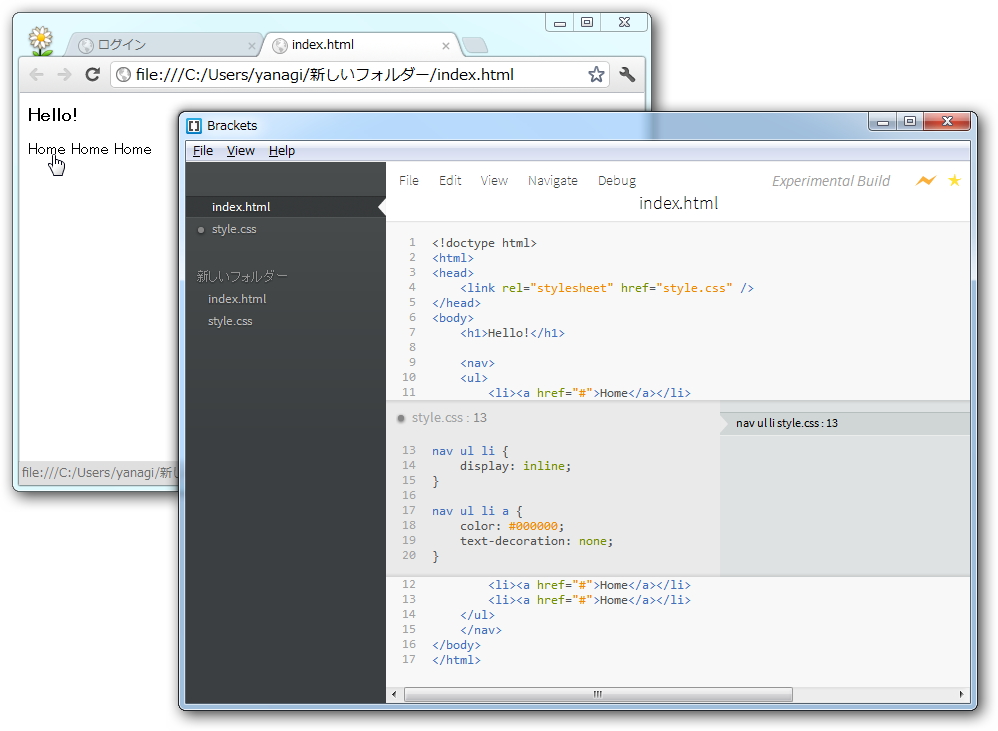Minimize the Chrome window
998x731 pixels.
(560, 22)
